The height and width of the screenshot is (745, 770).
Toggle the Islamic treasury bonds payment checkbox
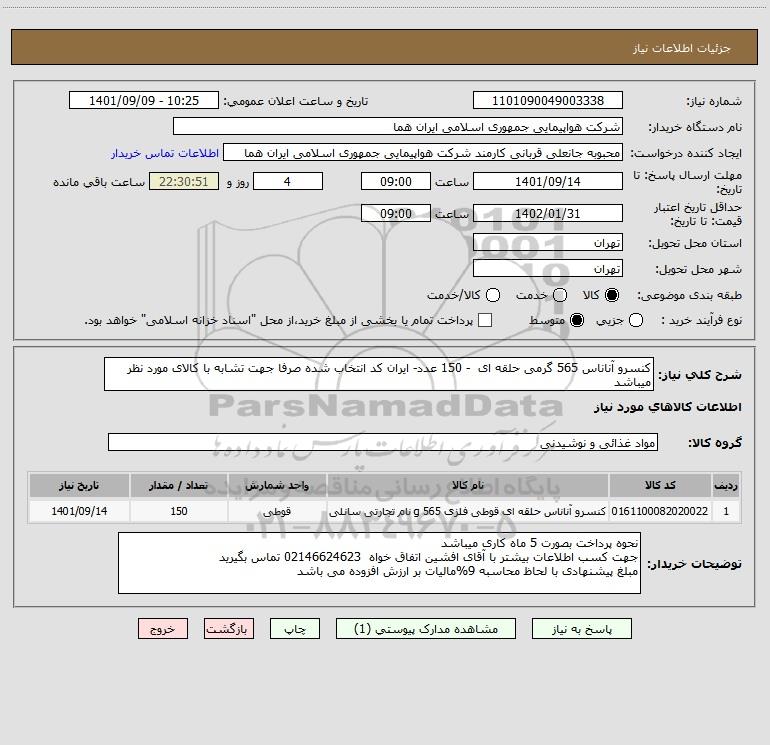[x=485, y=320]
